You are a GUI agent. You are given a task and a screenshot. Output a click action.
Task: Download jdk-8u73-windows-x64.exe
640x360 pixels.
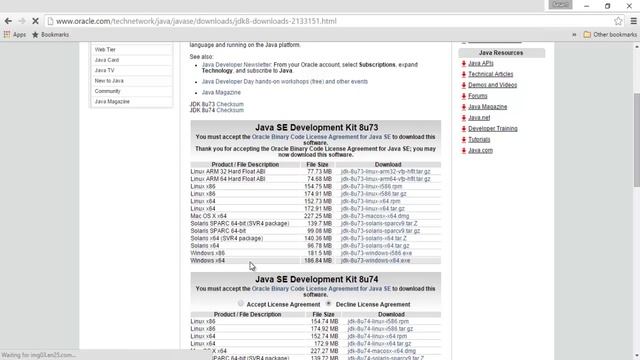tap(376, 260)
